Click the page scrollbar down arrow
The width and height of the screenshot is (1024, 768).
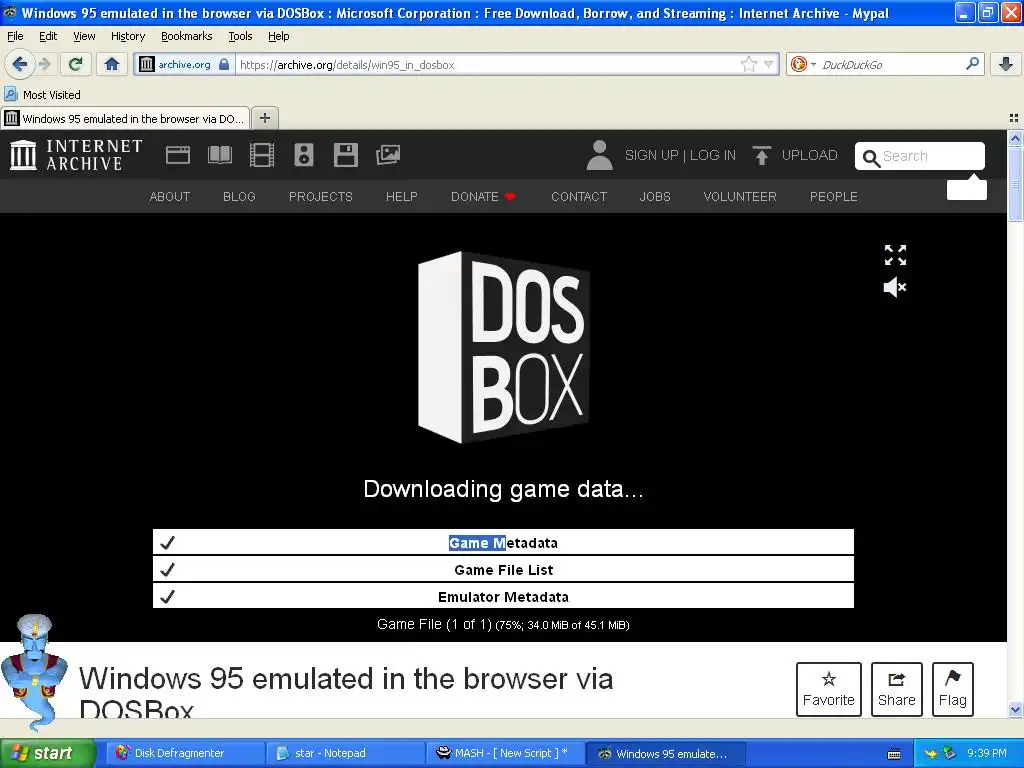(1015, 710)
